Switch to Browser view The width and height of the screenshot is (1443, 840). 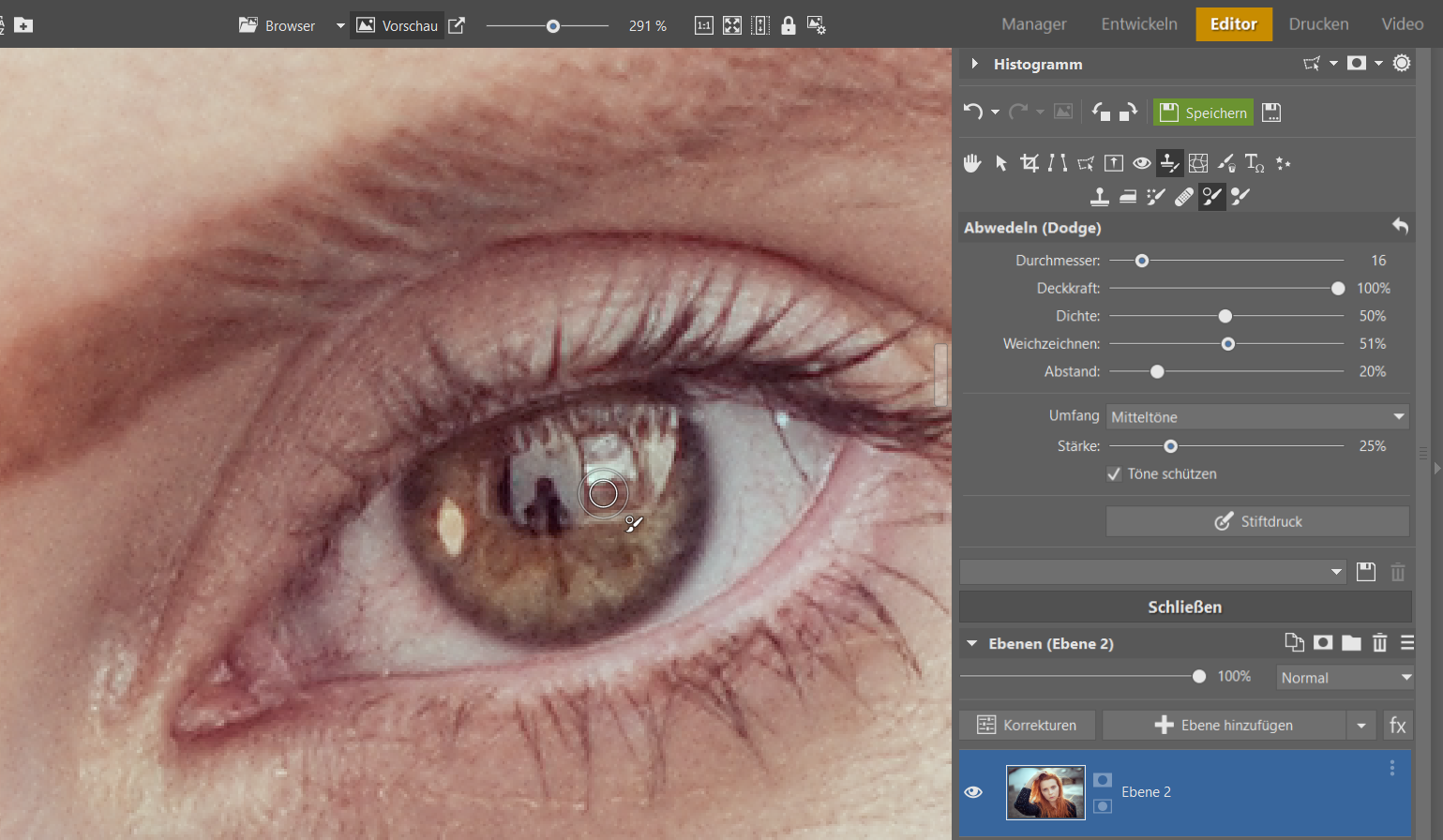coord(278,25)
